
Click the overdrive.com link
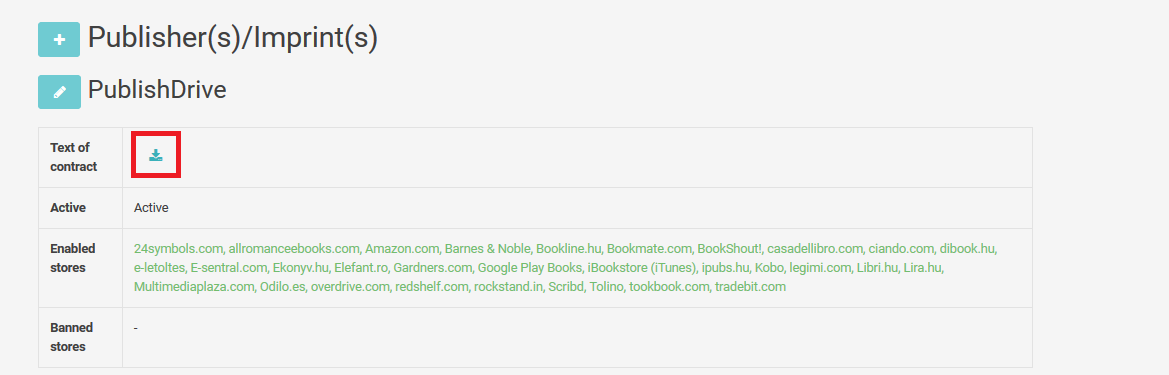350,287
